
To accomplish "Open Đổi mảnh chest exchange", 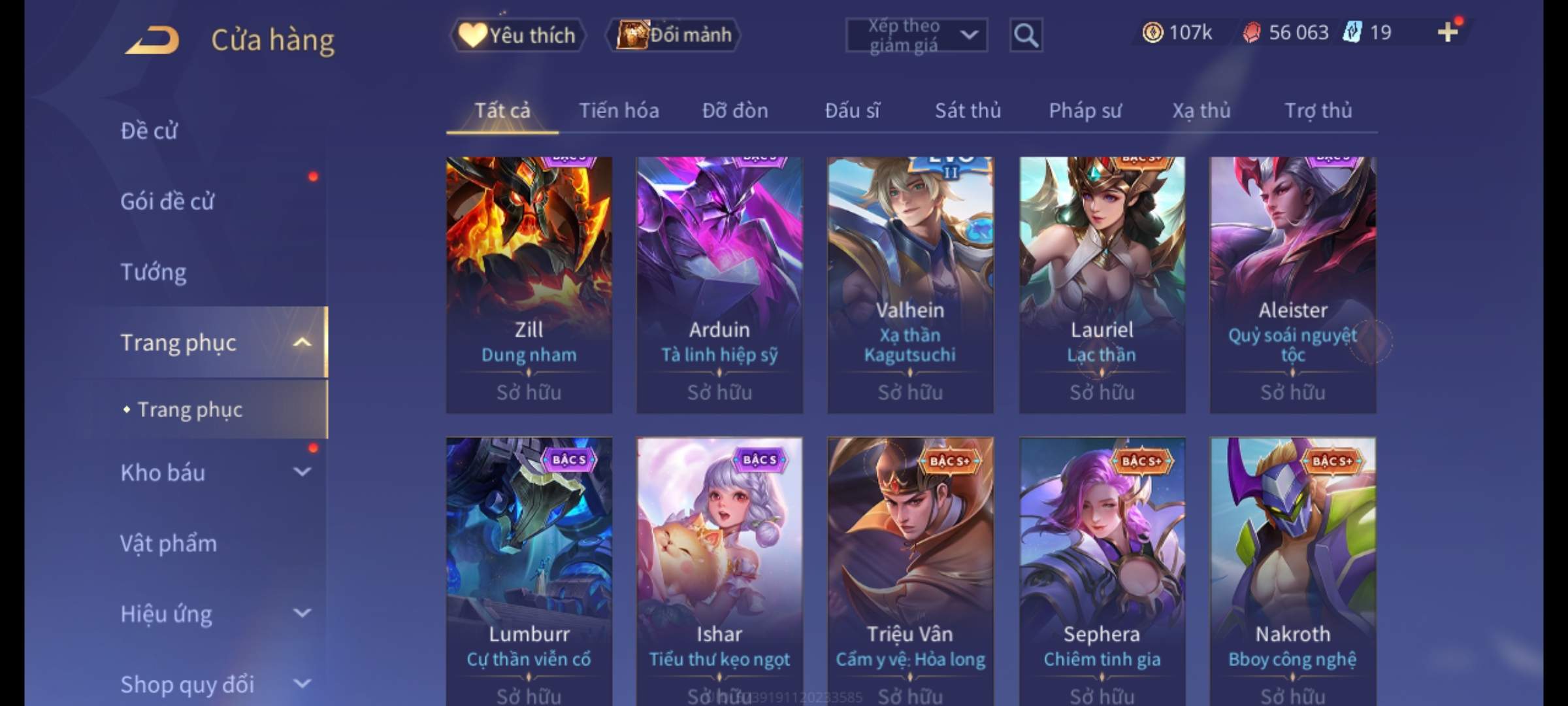I will pos(674,35).
